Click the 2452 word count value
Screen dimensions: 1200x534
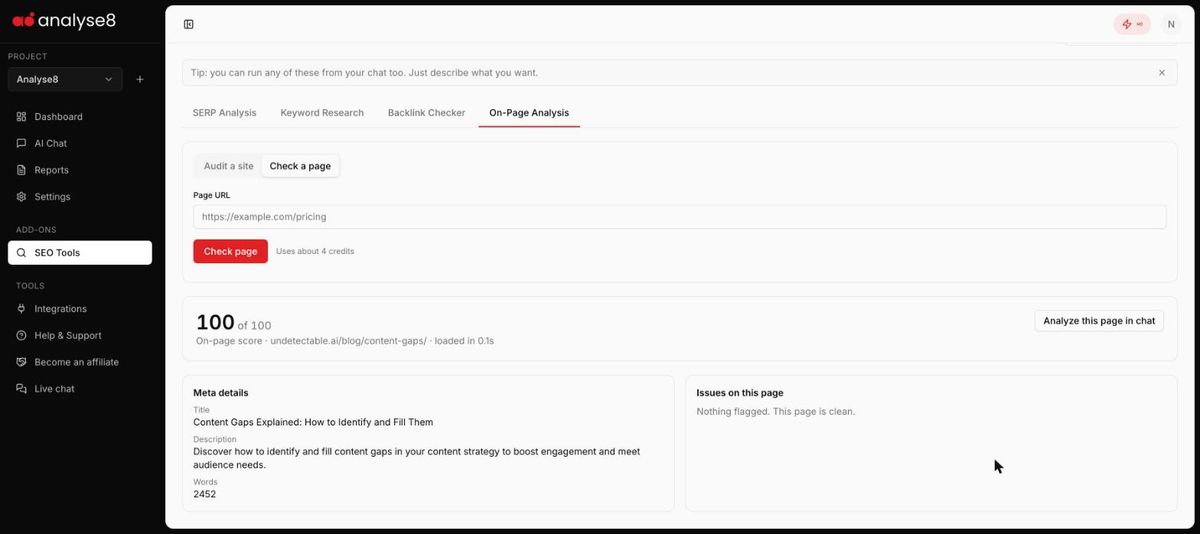coord(204,494)
